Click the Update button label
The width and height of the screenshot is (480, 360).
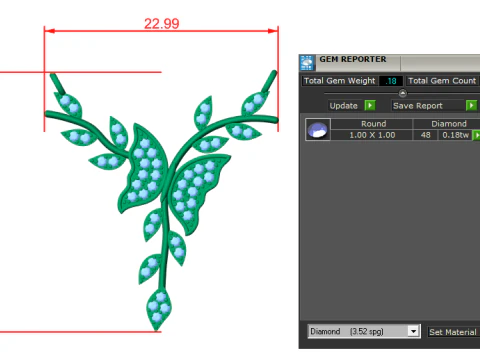click(x=344, y=106)
